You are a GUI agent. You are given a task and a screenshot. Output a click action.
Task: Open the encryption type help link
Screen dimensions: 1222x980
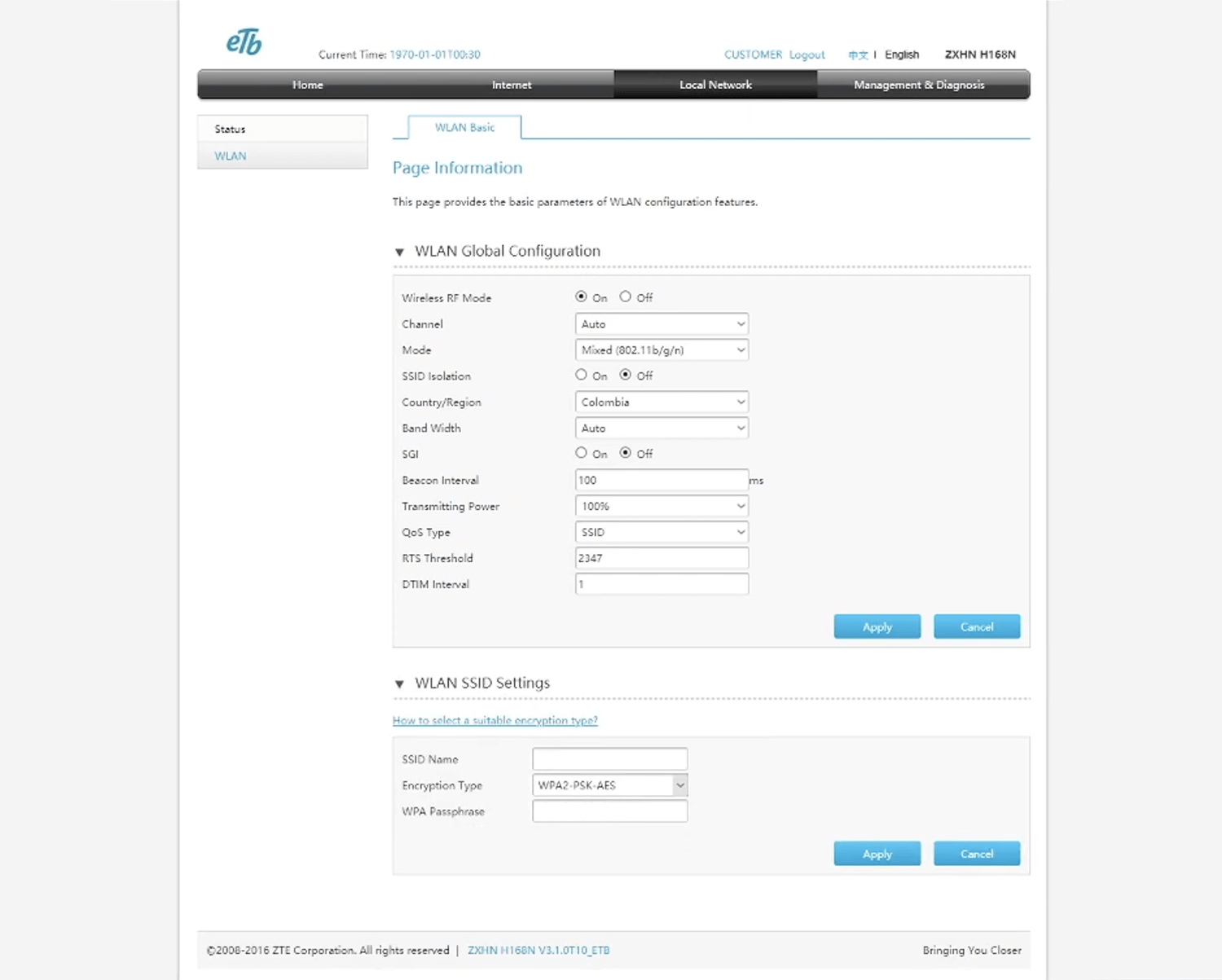click(495, 721)
